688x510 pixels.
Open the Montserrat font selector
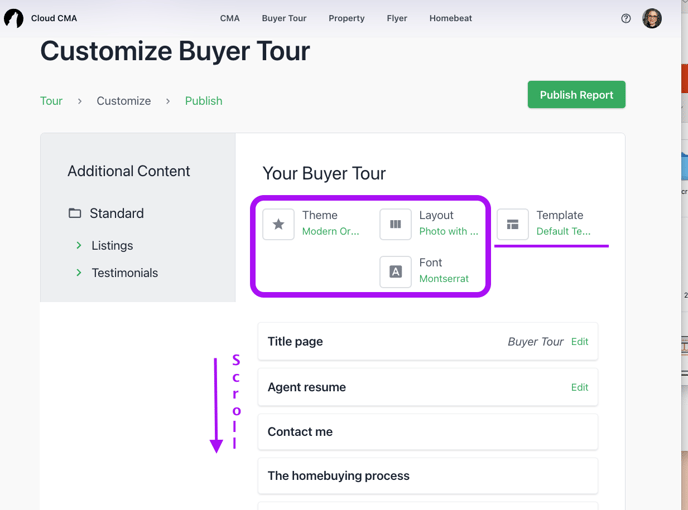coord(444,279)
